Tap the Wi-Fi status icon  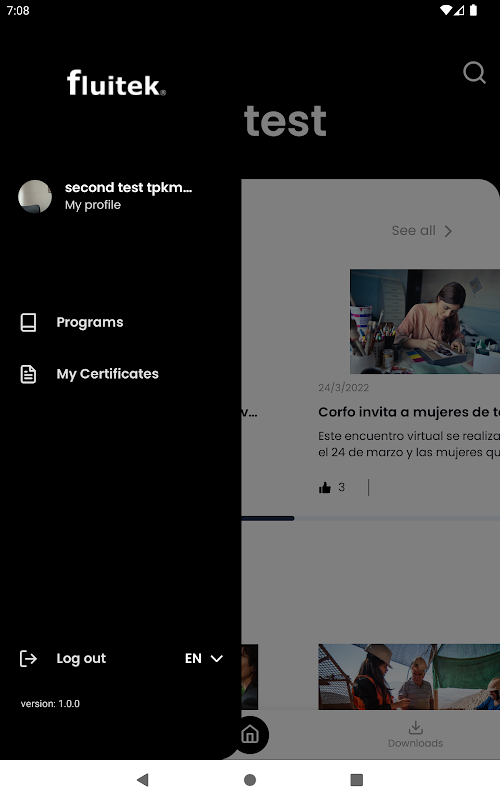(446, 10)
